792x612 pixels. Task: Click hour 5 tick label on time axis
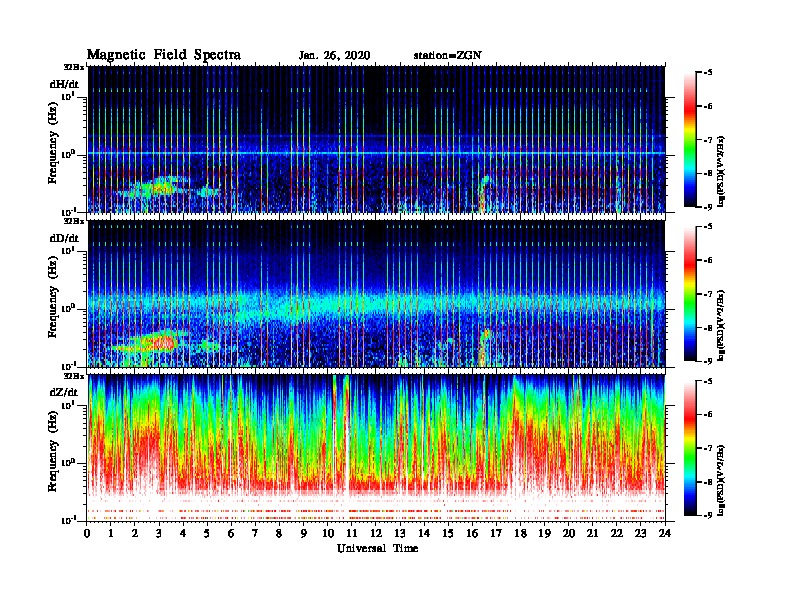207,534
